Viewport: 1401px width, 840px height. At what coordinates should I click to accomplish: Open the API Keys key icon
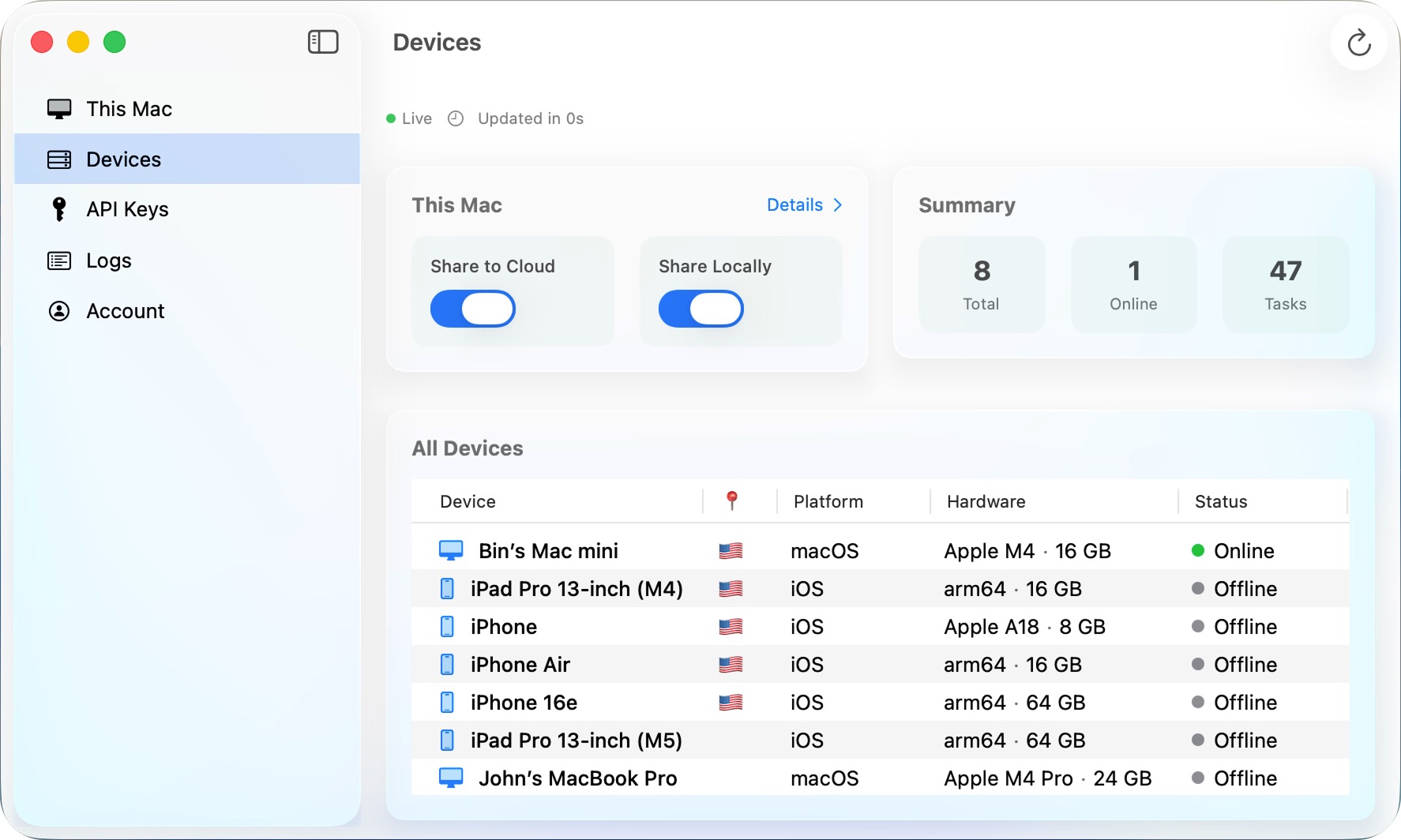[x=58, y=209]
